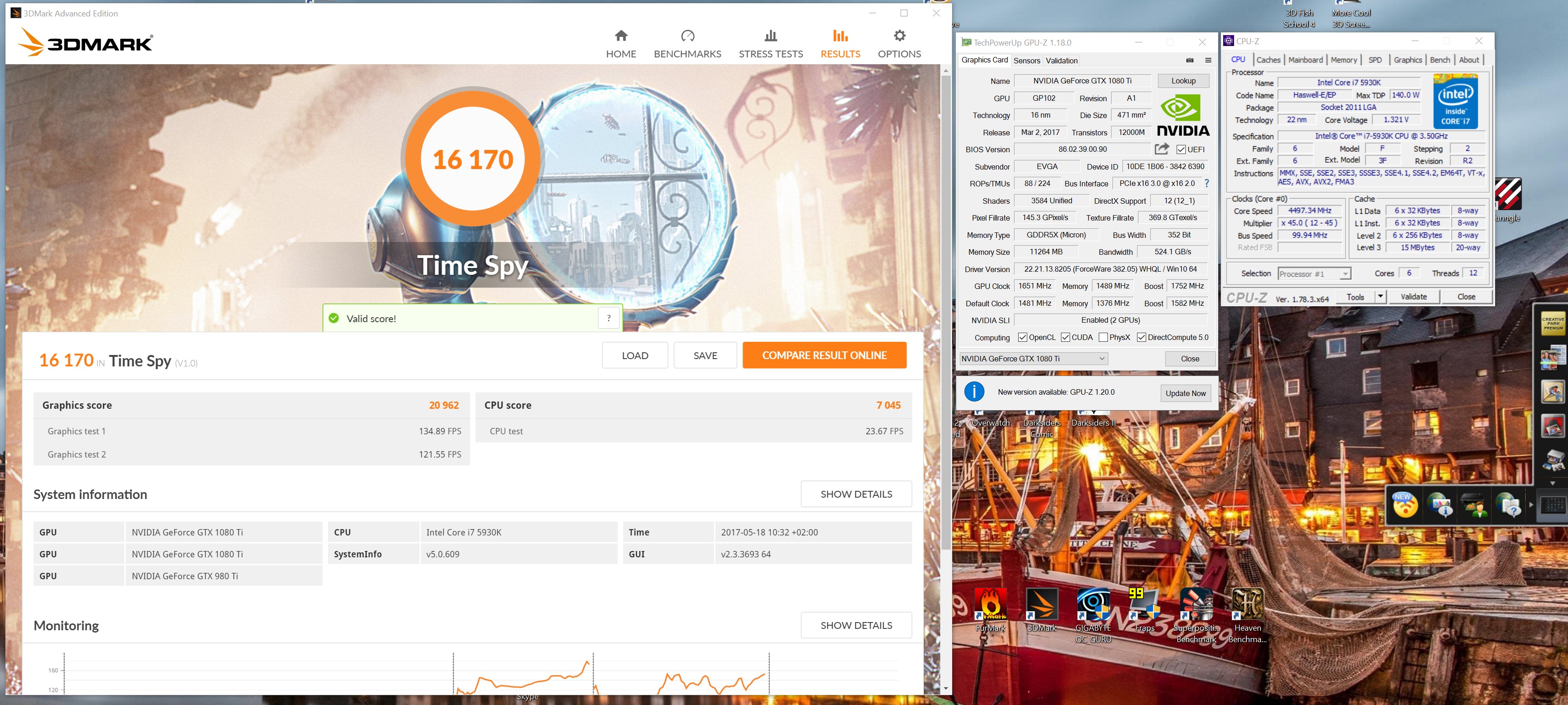
Task: Open the 3DMark HOME icon
Action: (621, 36)
